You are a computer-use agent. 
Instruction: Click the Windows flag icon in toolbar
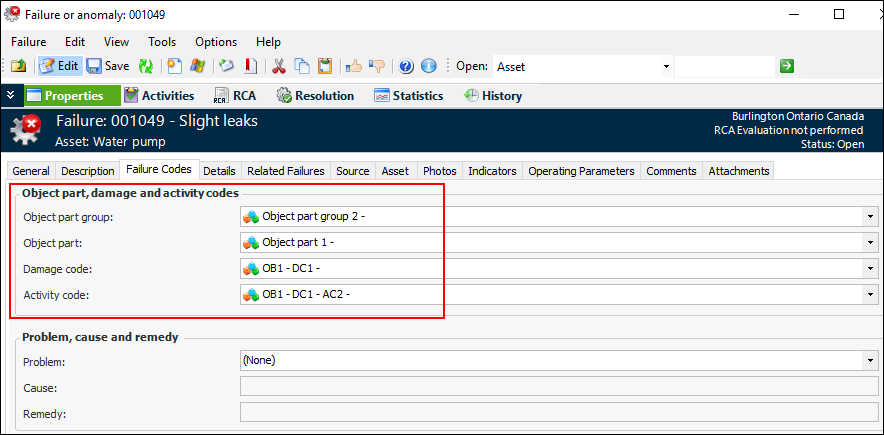pos(197,66)
